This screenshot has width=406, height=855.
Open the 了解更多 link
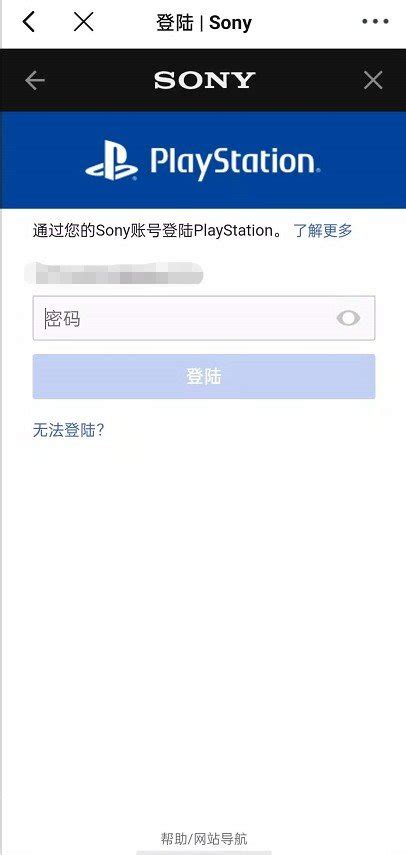pyautogui.click(x=323, y=231)
